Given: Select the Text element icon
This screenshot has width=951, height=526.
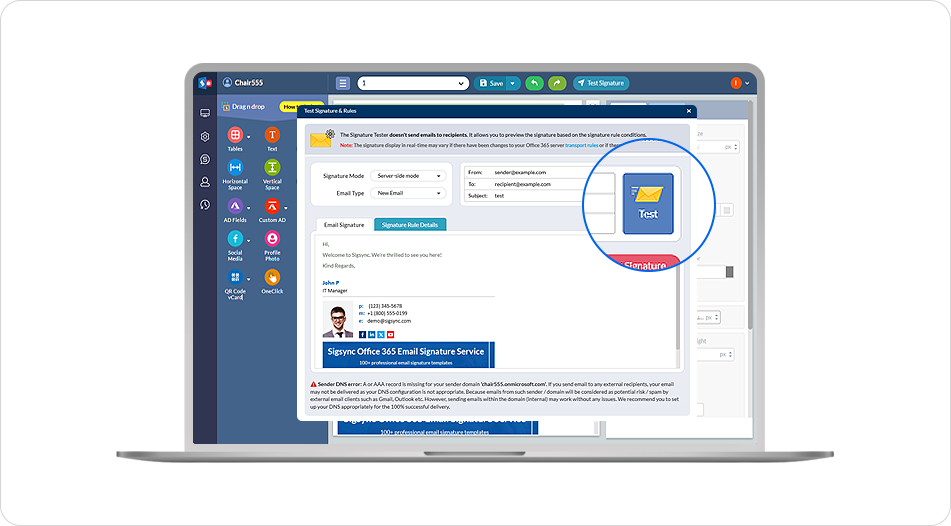Looking at the screenshot, I should pyautogui.click(x=272, y=135).
